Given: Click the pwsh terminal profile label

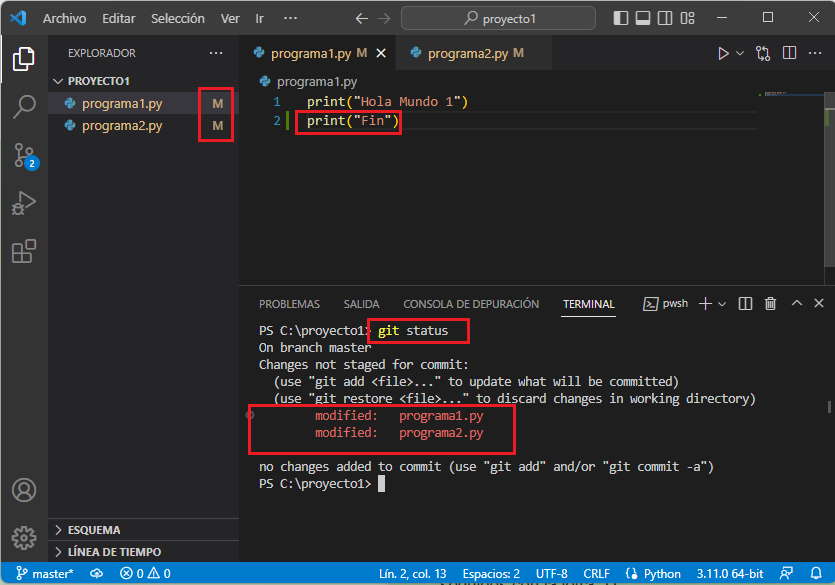Looking at the screenshot, I should [666, 303].
